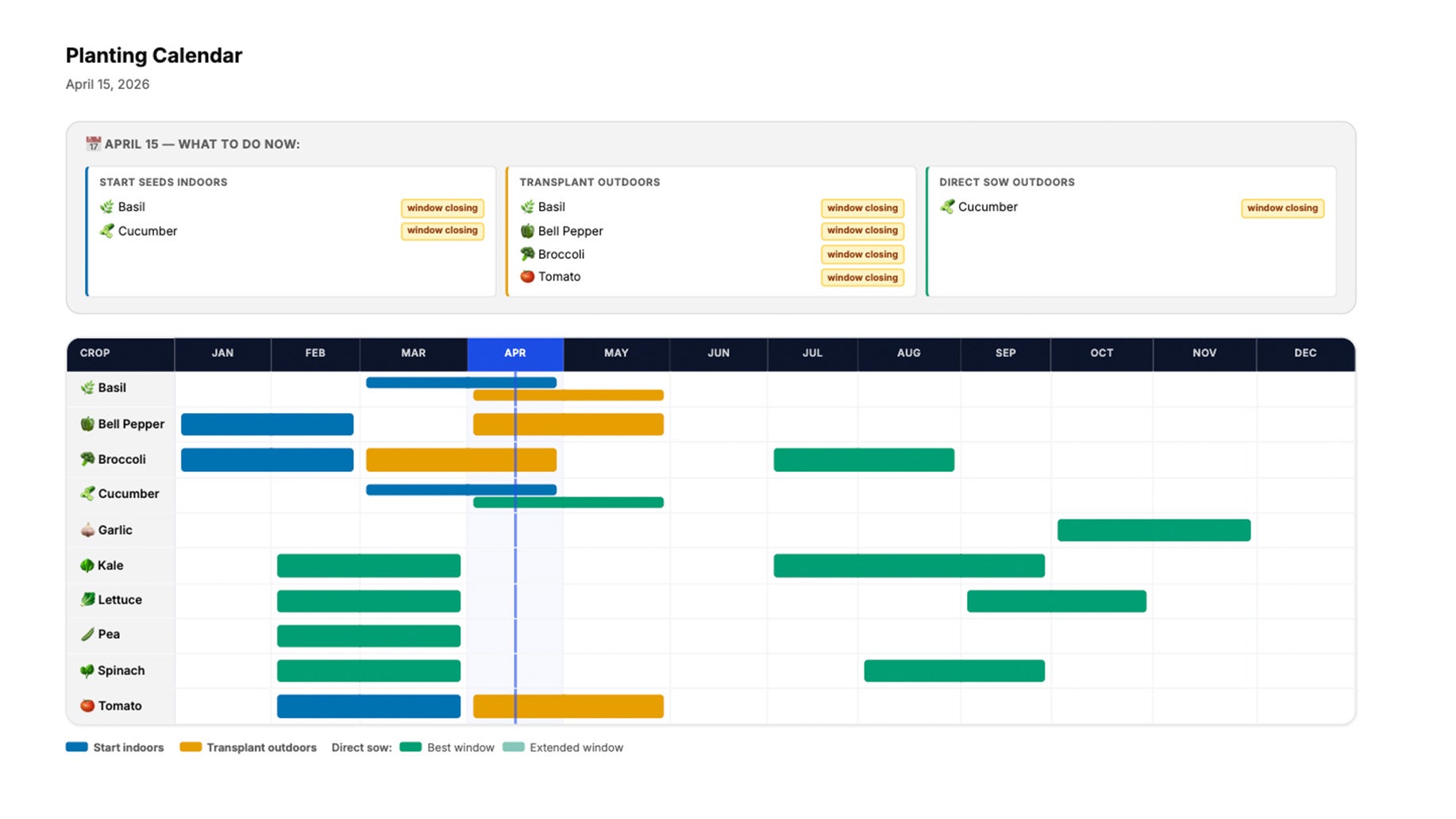Click the orange Transplant outdoors legend swatch
This screenshot has height=819, width=1456.
(191, 748)
